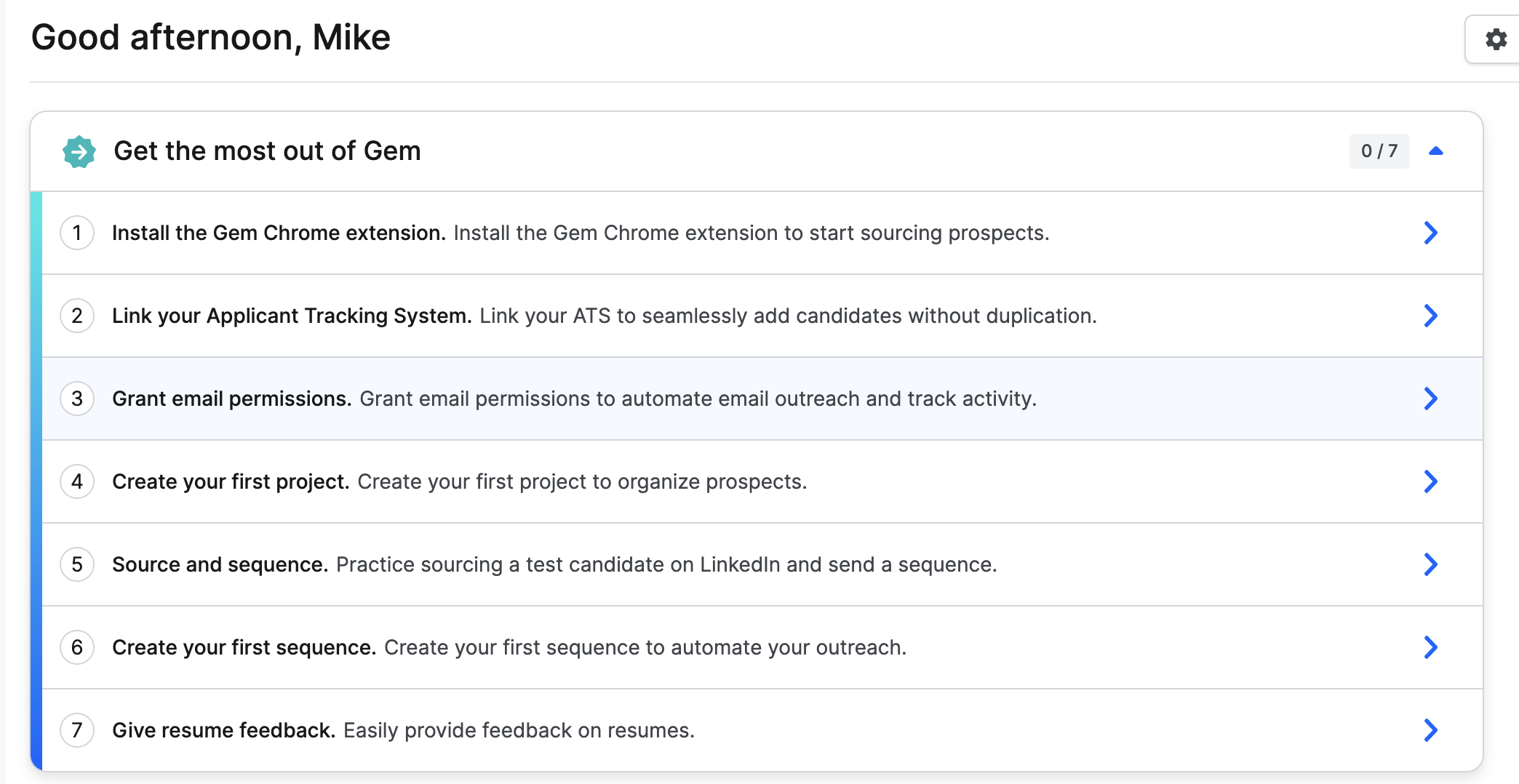Open the Create your first sequence chevron
Screen dimensions: 1519x784
point(1430,647)
